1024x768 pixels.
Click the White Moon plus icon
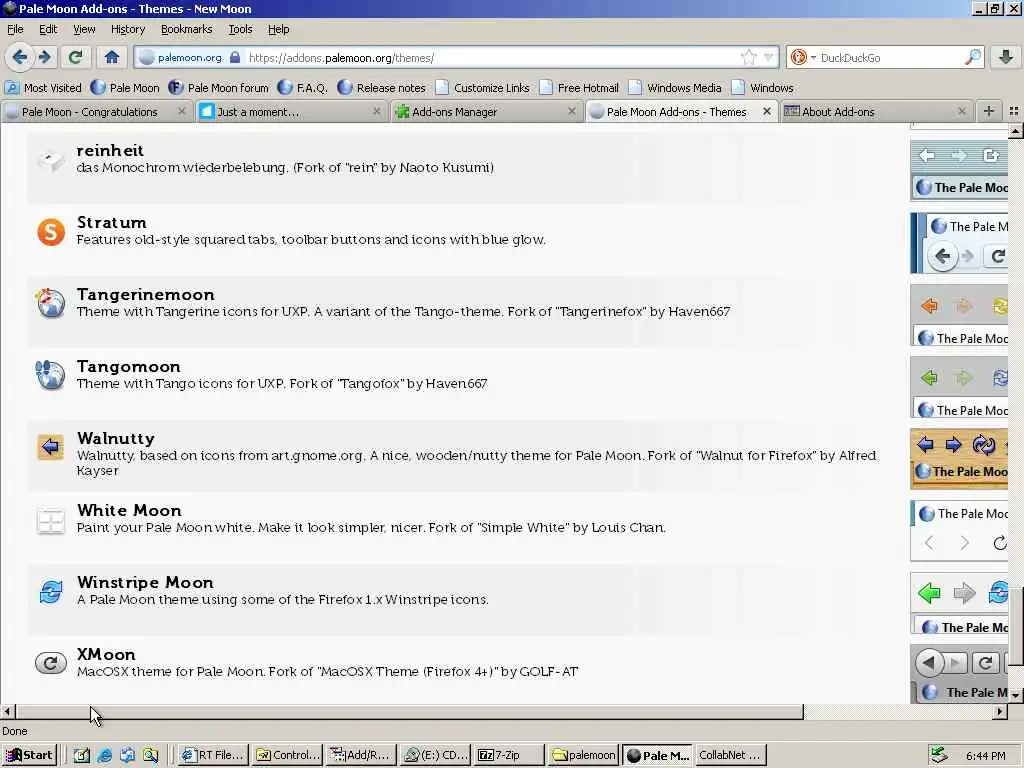(50, 521)
